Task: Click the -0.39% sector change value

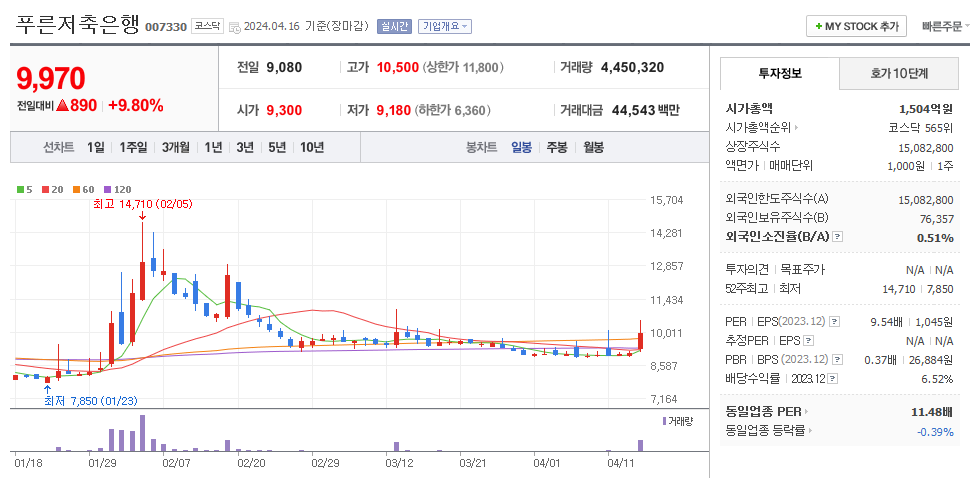Action: pos(935,431)
